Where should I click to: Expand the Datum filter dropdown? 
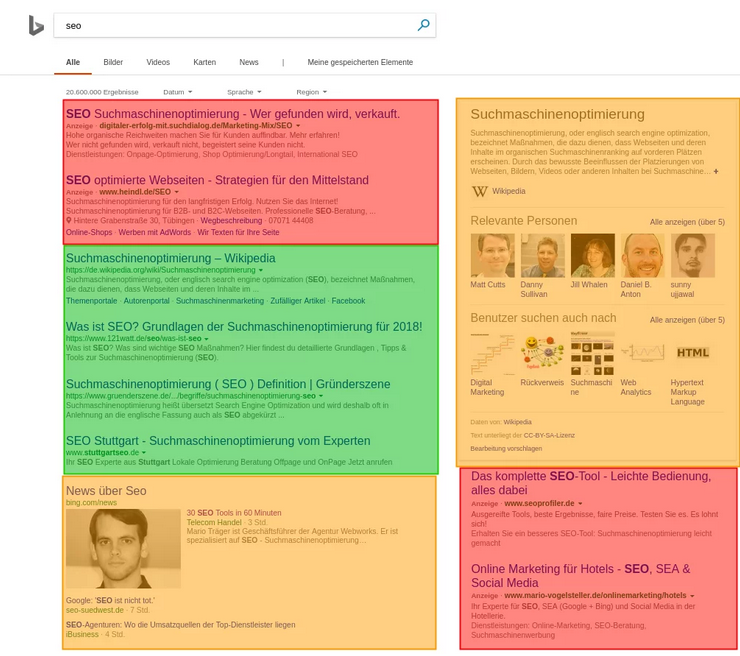[x=177, y=92]
